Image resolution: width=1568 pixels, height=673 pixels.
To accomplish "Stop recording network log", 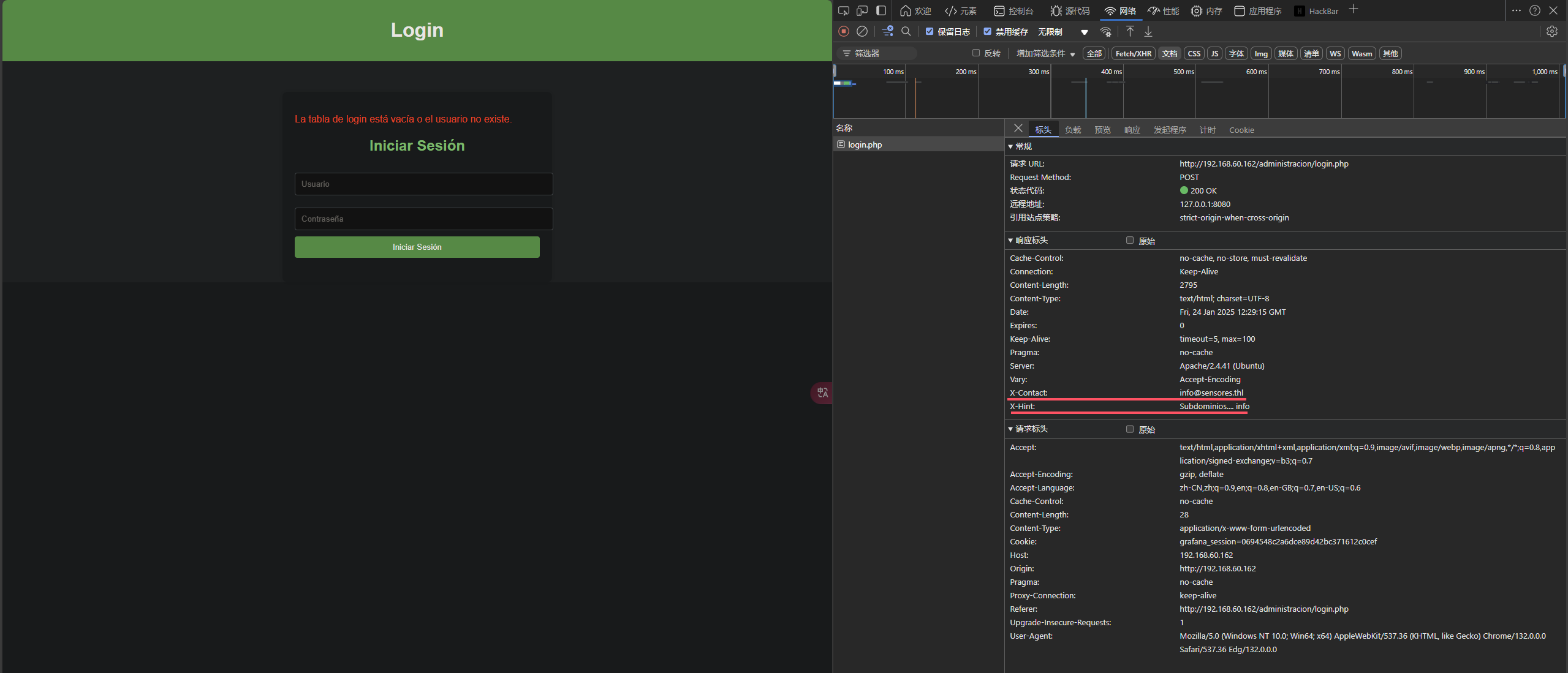I will tap(844, 31).
